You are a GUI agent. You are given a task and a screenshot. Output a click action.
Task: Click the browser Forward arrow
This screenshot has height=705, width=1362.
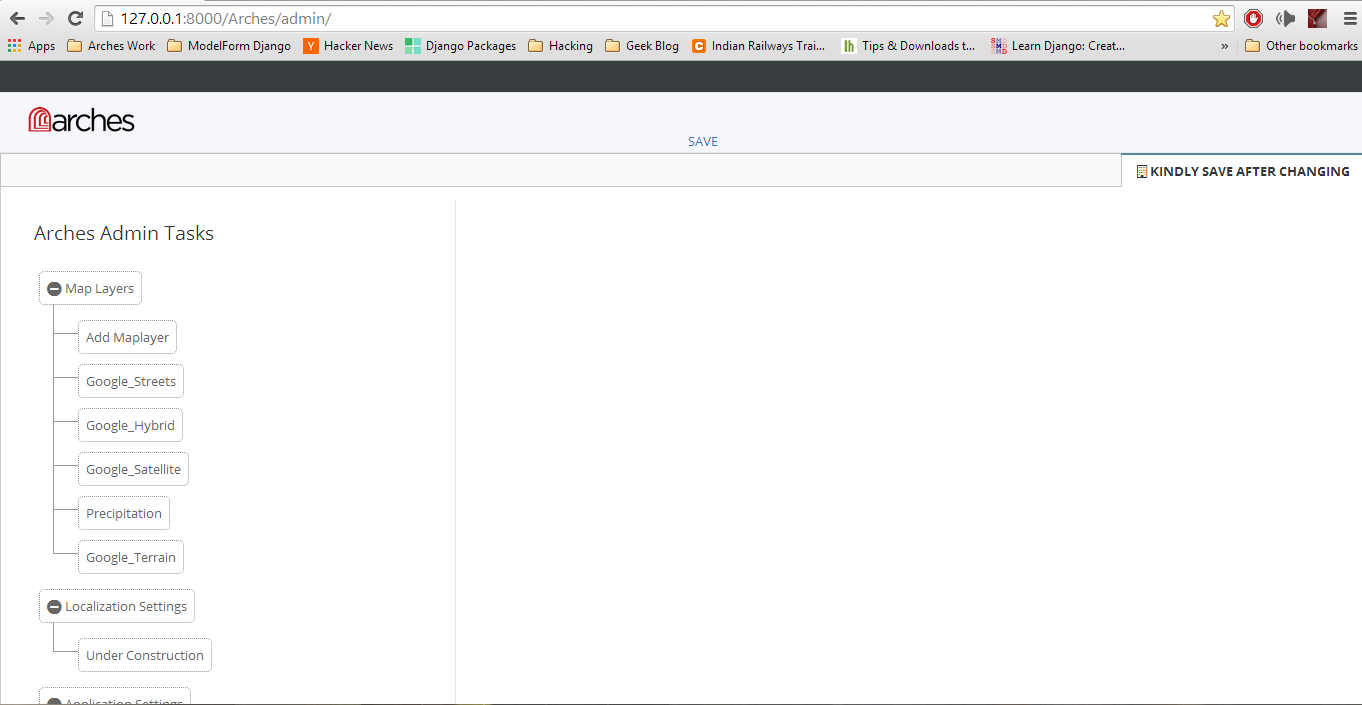point(46,18)
